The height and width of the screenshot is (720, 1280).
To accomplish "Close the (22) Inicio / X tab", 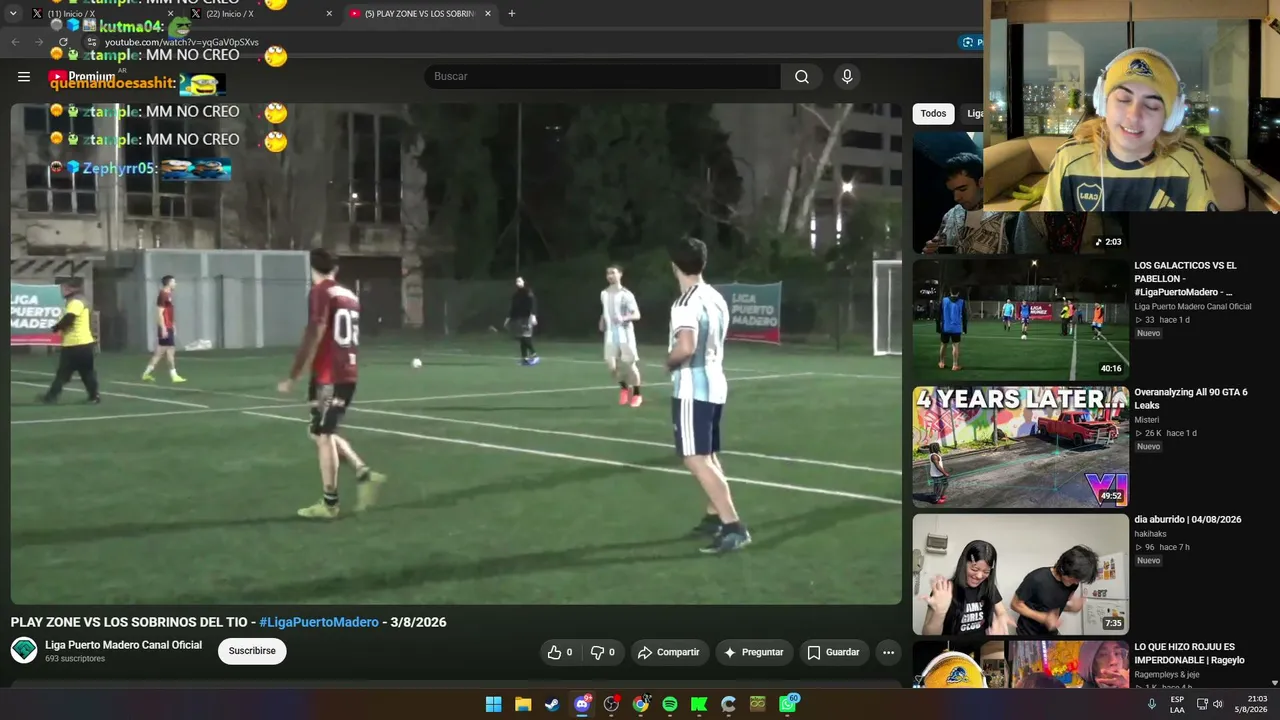I will click(329, 14).
